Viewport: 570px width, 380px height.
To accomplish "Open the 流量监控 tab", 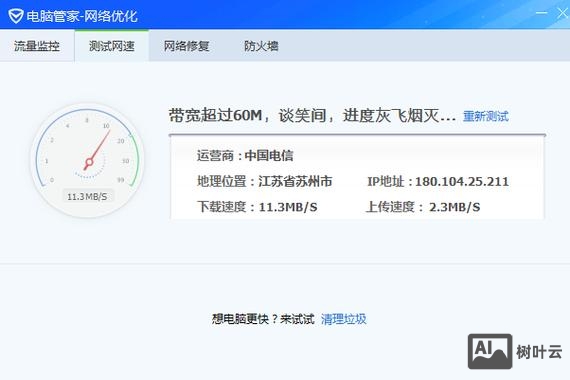I will click(x=37, y=46).
